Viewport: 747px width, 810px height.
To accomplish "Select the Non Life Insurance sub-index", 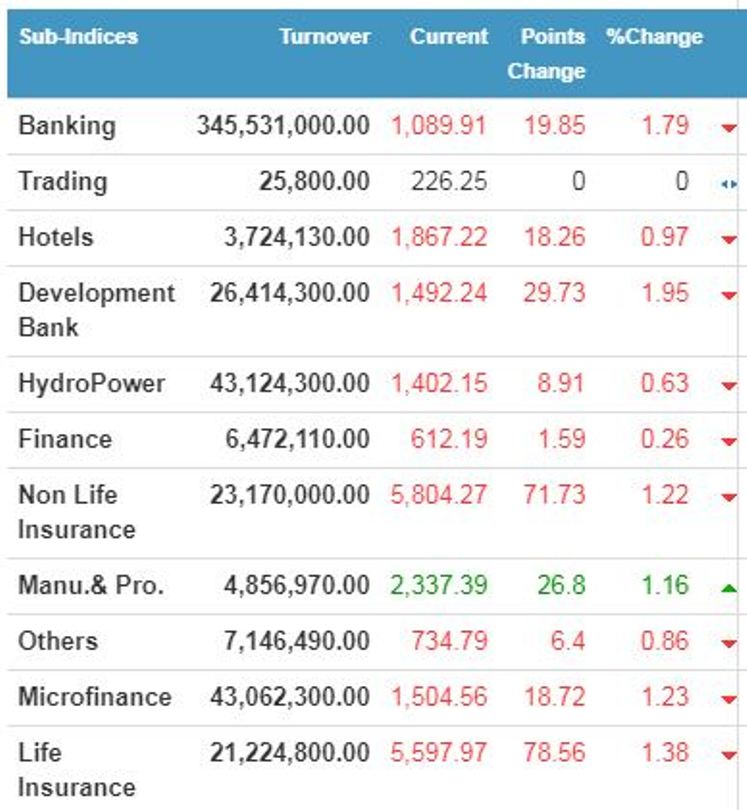I will [x=76, y=512].
